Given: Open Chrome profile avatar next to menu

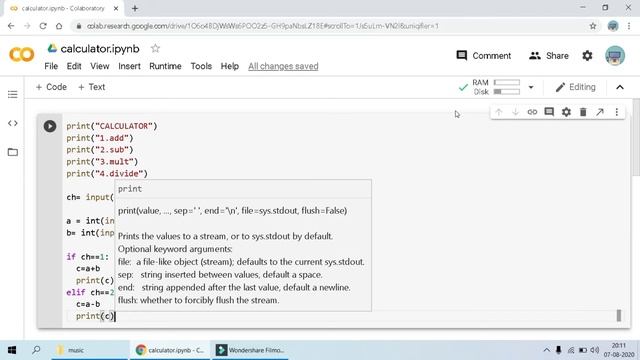Looking at the screenshot, I should pos(613,26).
